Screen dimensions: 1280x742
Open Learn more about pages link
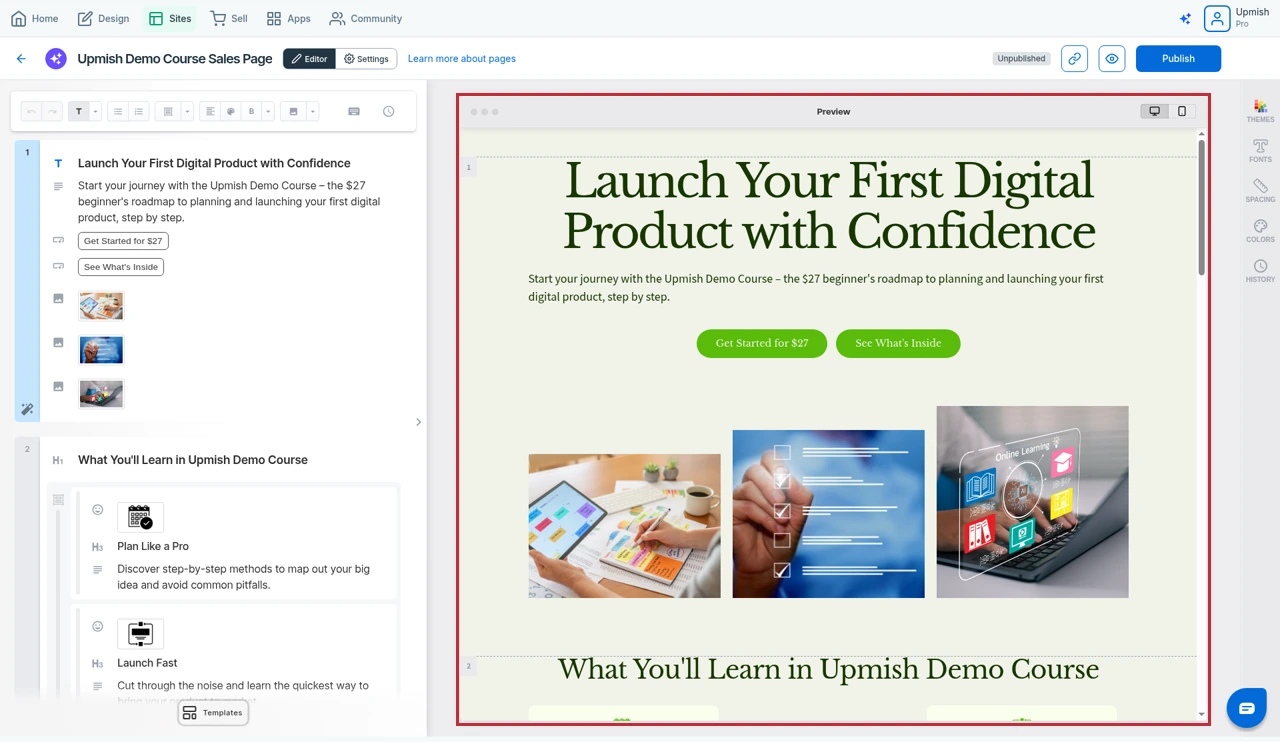tap(462, 59)
